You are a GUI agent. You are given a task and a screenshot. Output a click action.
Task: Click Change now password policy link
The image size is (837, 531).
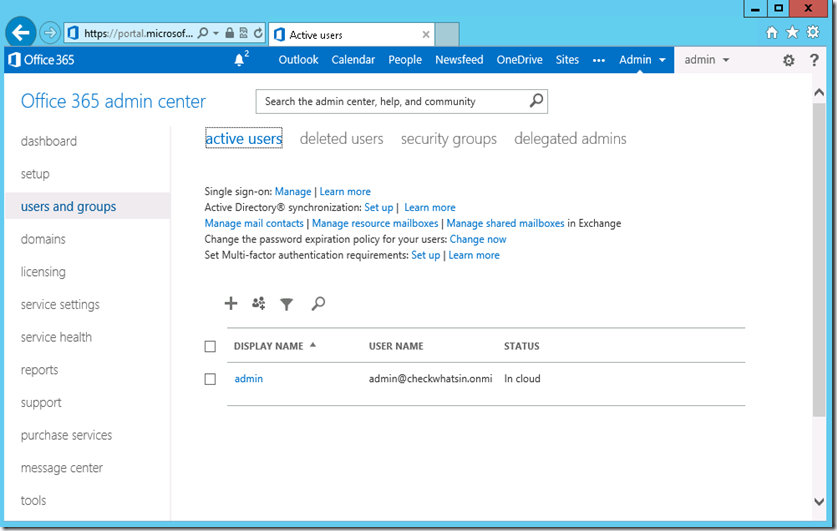[x=478, y=240]
